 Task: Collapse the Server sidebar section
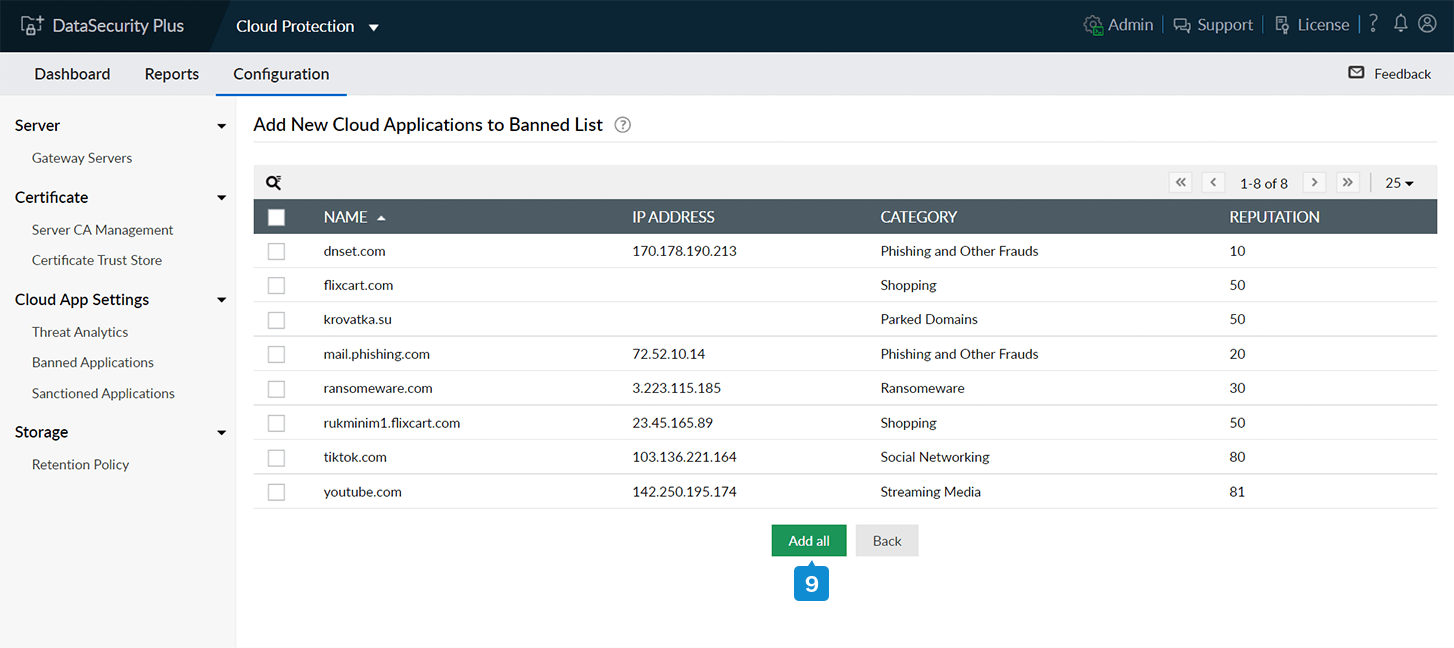pyautogui.click(x=221, y=126)
